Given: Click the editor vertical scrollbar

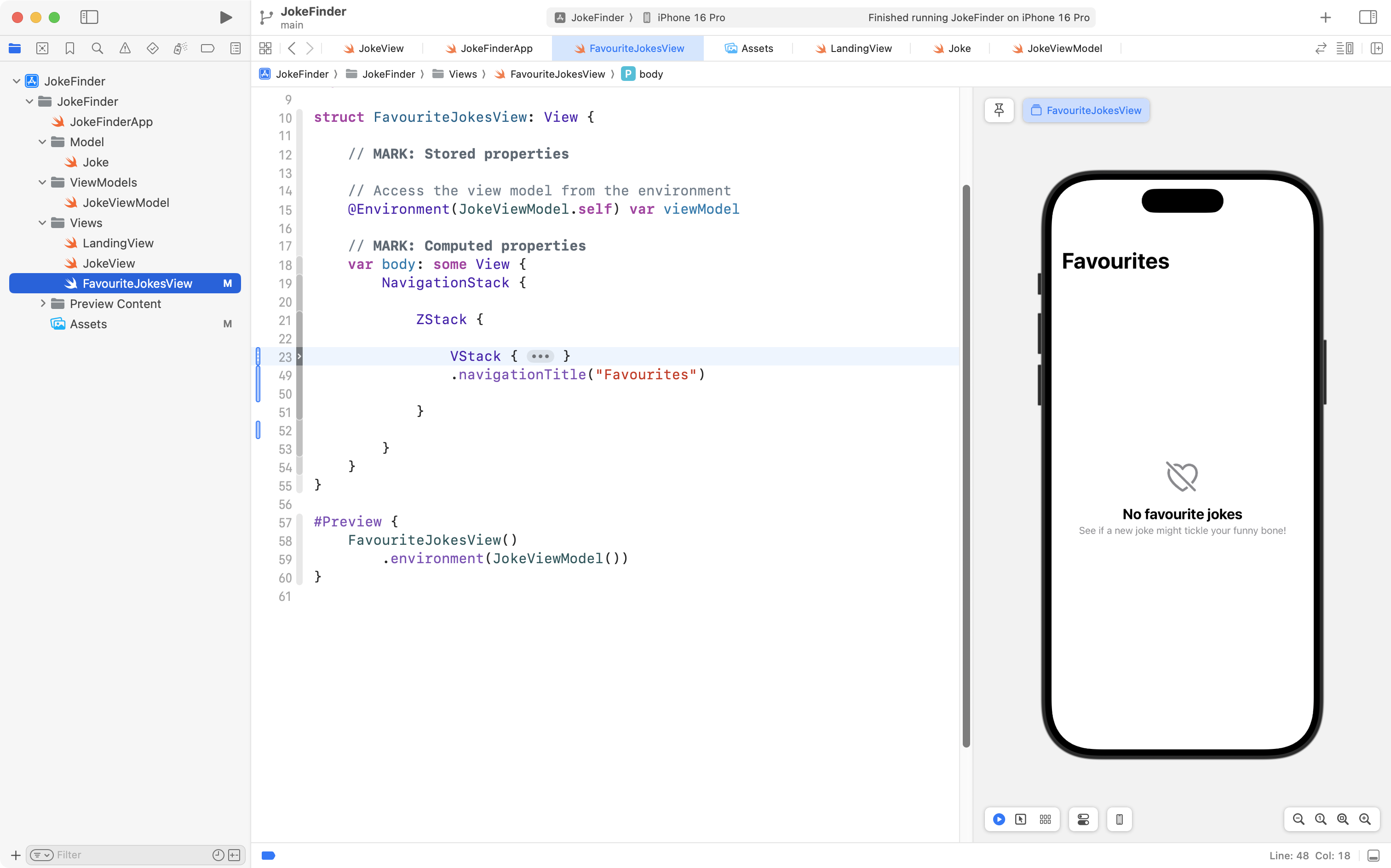Looking at the screenshot, I should (966, 465).
